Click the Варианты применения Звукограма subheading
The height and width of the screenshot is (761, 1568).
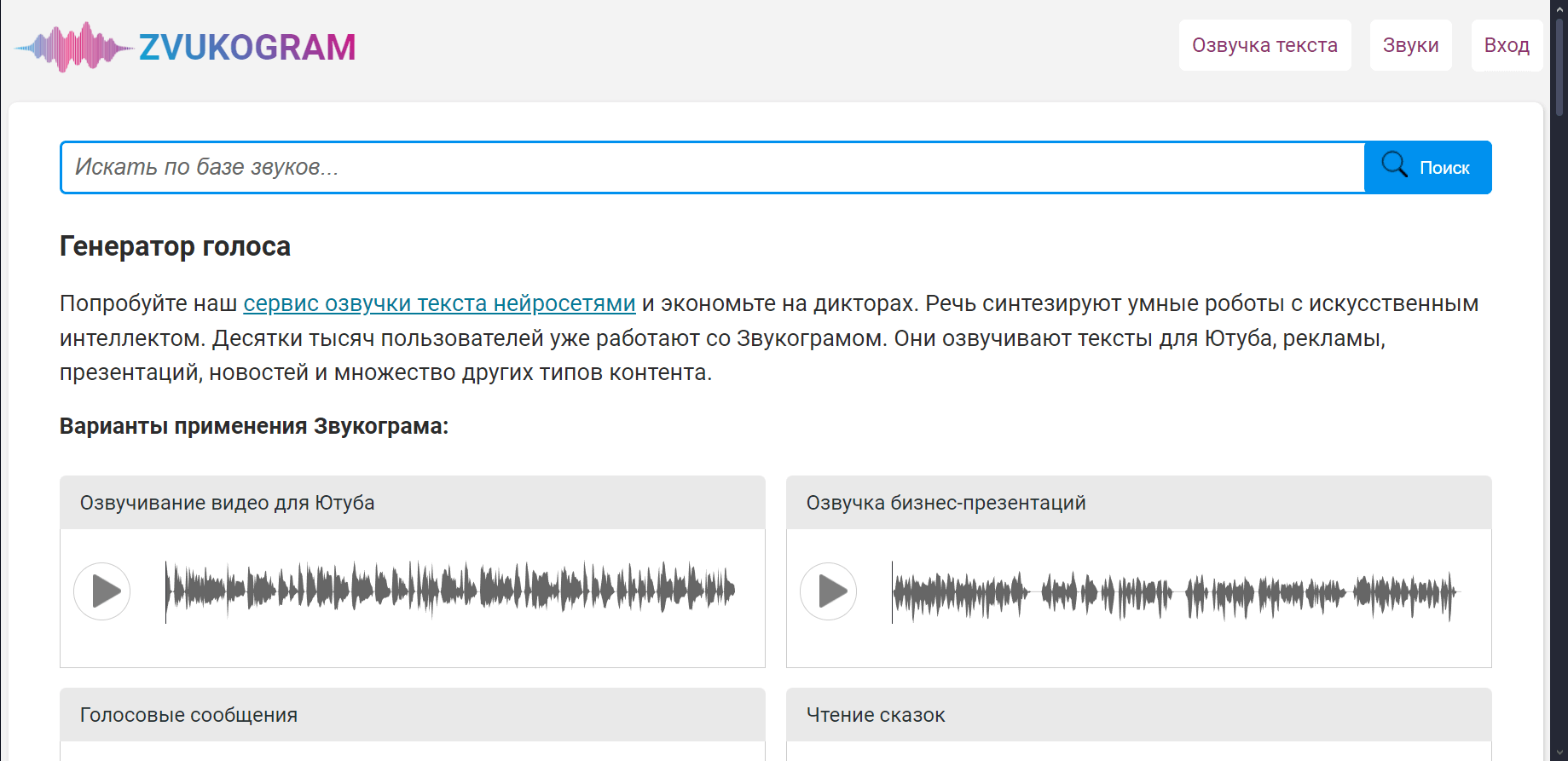pos(254,426)
